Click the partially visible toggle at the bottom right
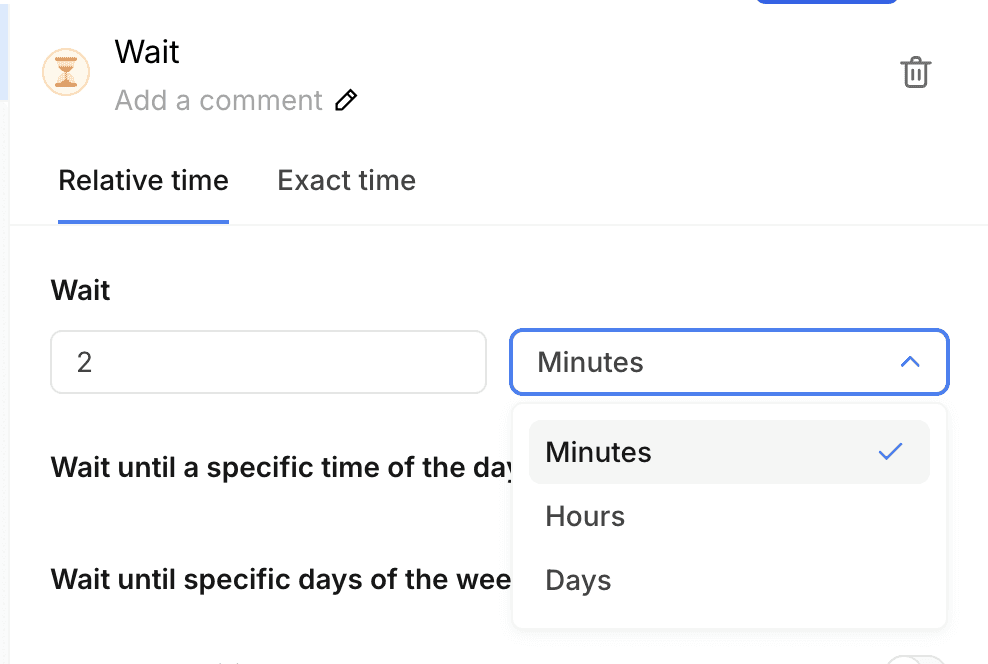 915,660
